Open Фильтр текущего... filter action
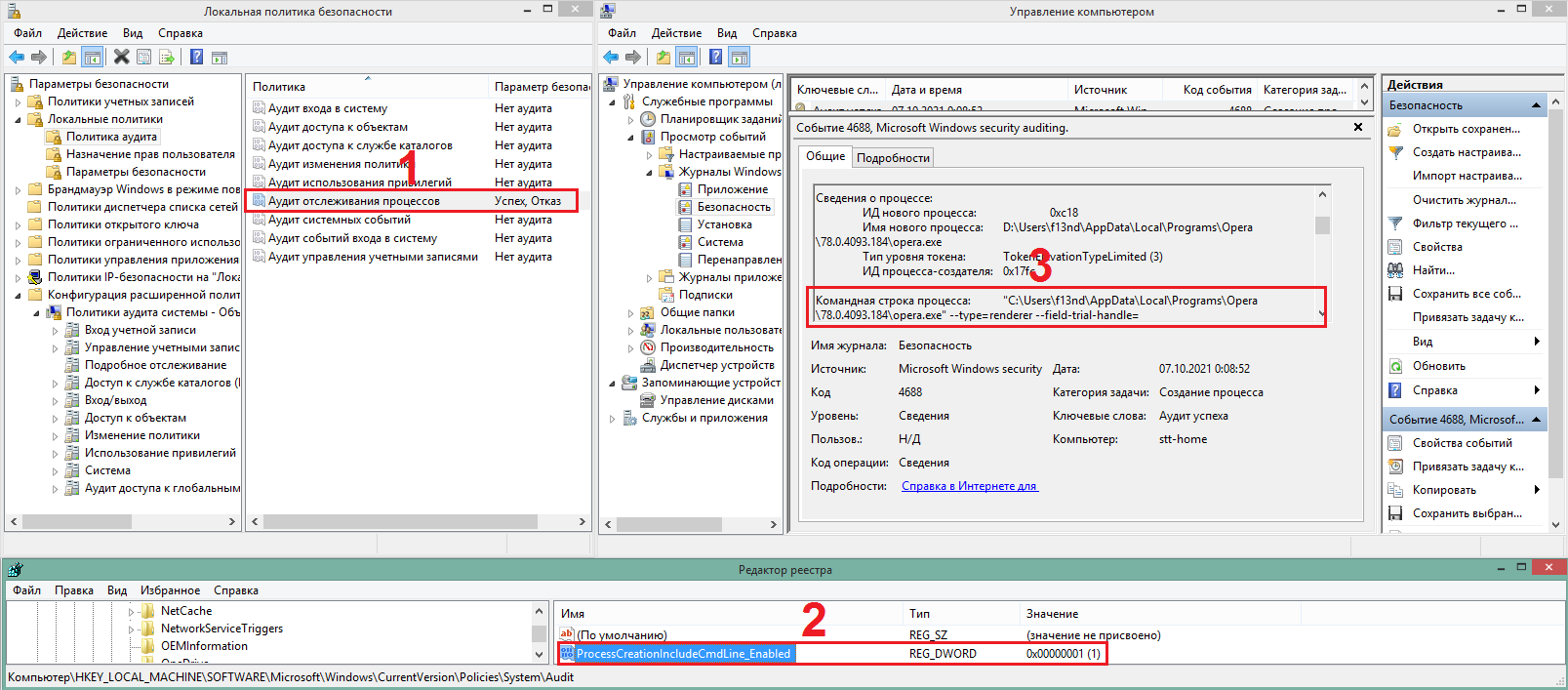The image size is (1568, 690). [x=1464, y=223]
